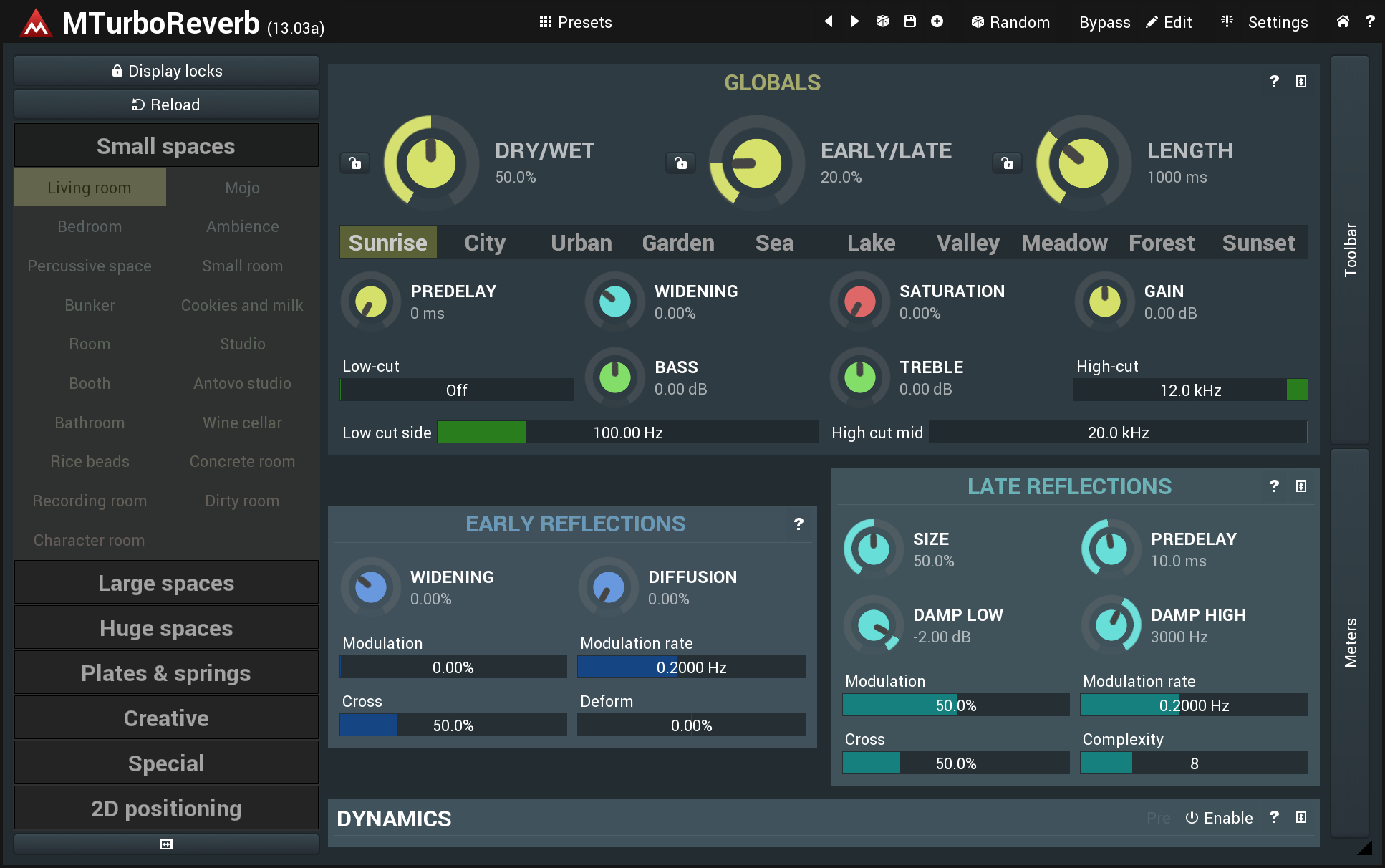Save preset using the floppy disk icon
The width and height of the screenshot is (1385, 868).
tap(909, 21)
